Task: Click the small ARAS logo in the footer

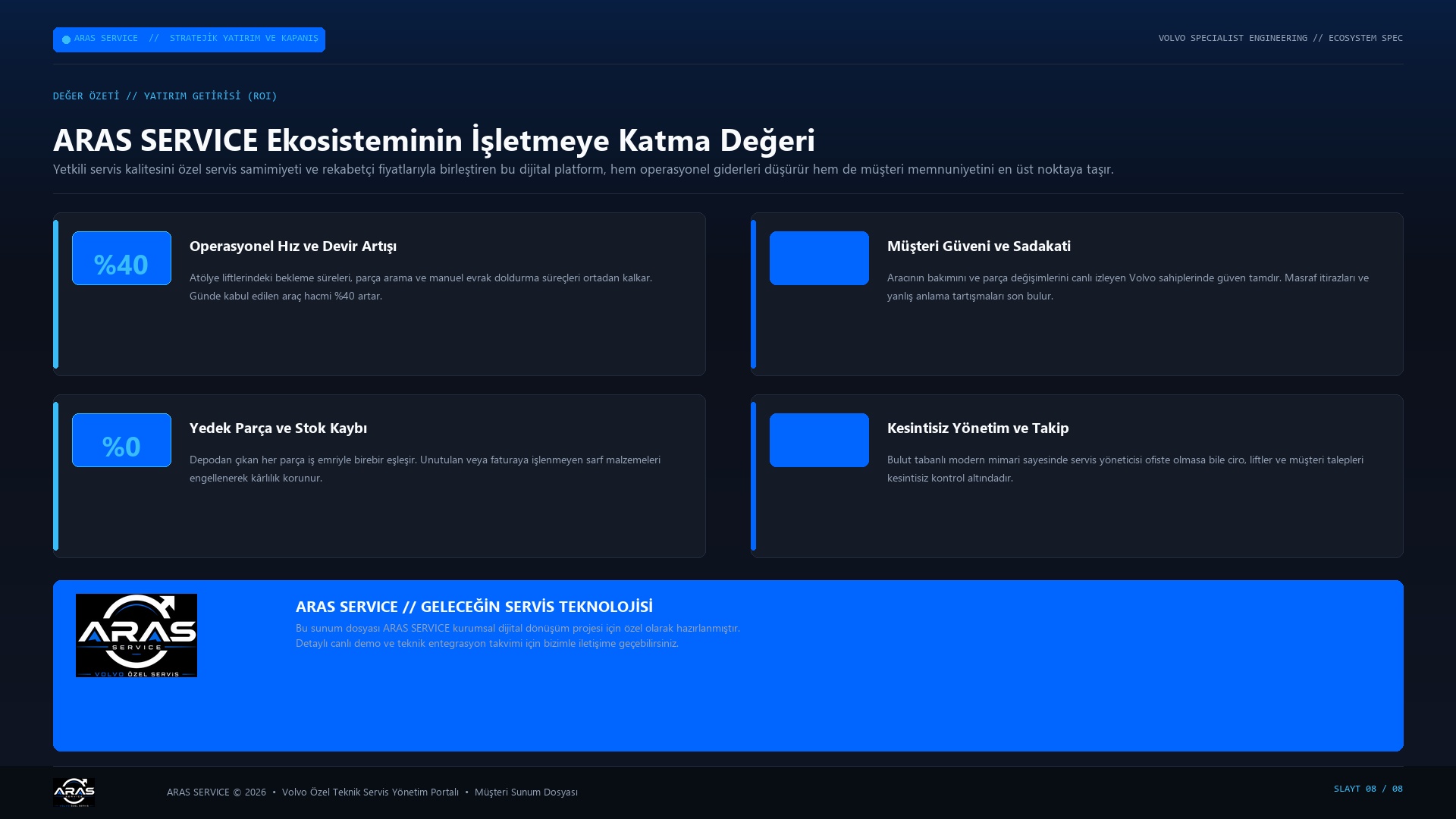Action: (74, 792)
